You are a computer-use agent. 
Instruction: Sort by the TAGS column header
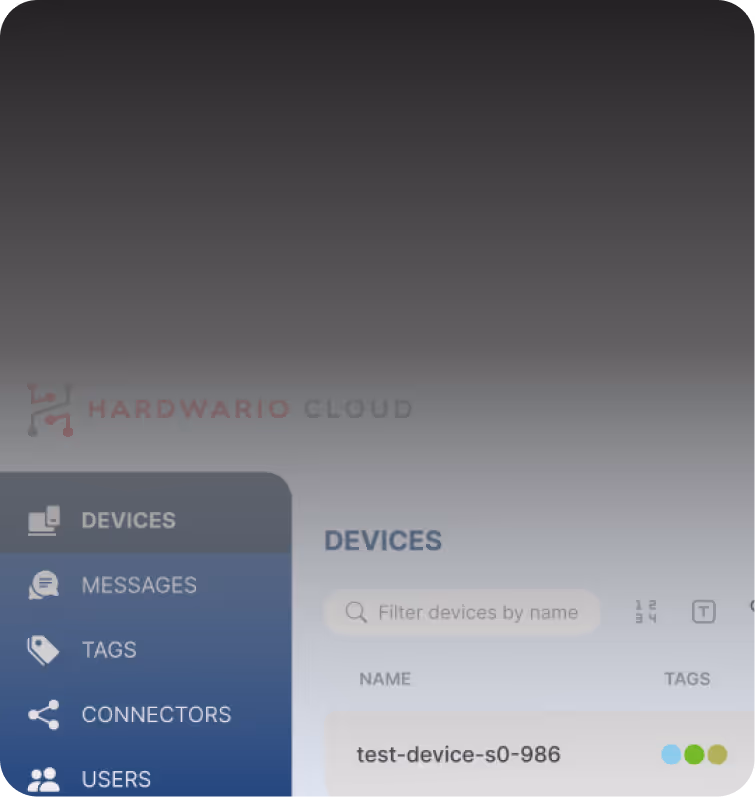[x=687, y=679]
